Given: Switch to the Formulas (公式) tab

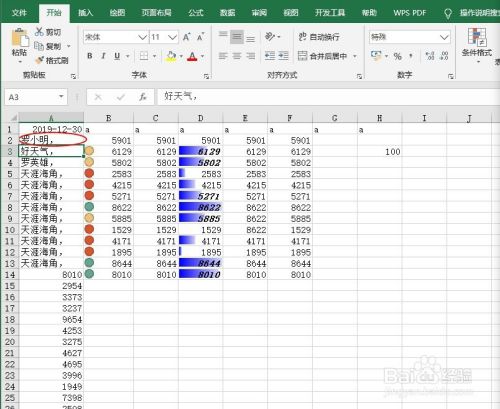Looking at the screenshot, I should coord(196,13).
